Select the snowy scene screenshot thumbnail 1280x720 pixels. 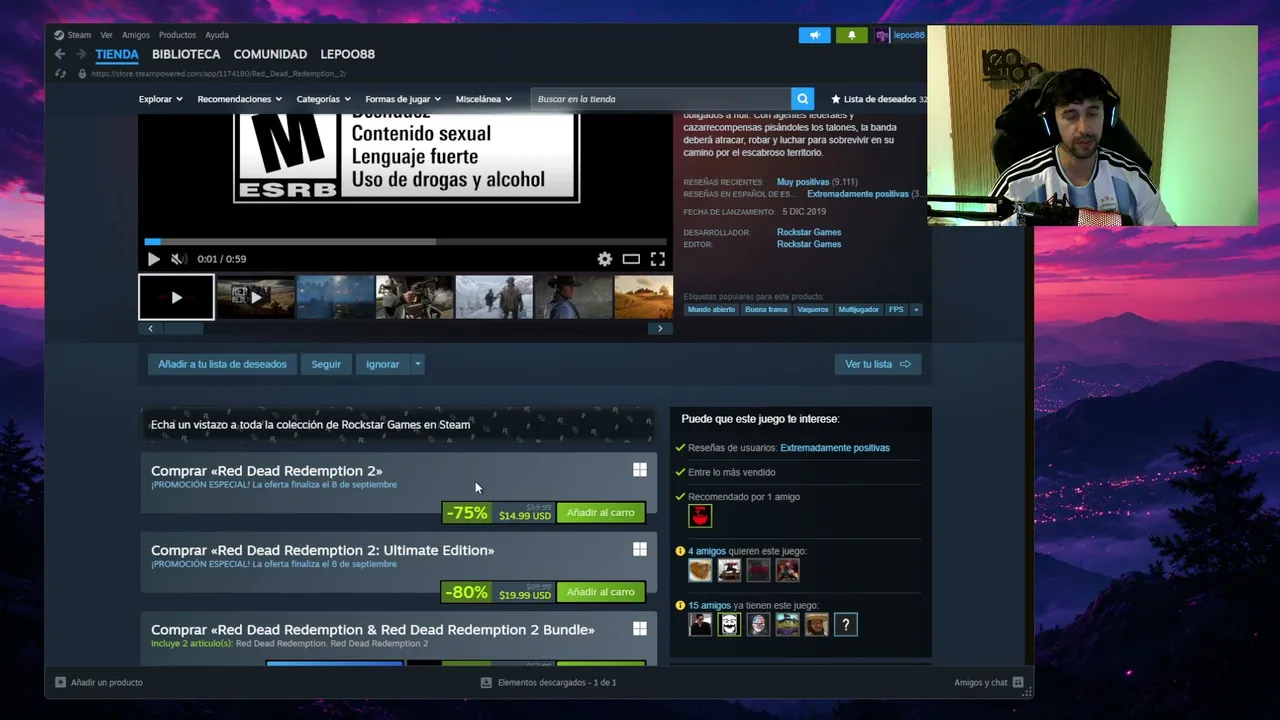click(x=494, y=297)
